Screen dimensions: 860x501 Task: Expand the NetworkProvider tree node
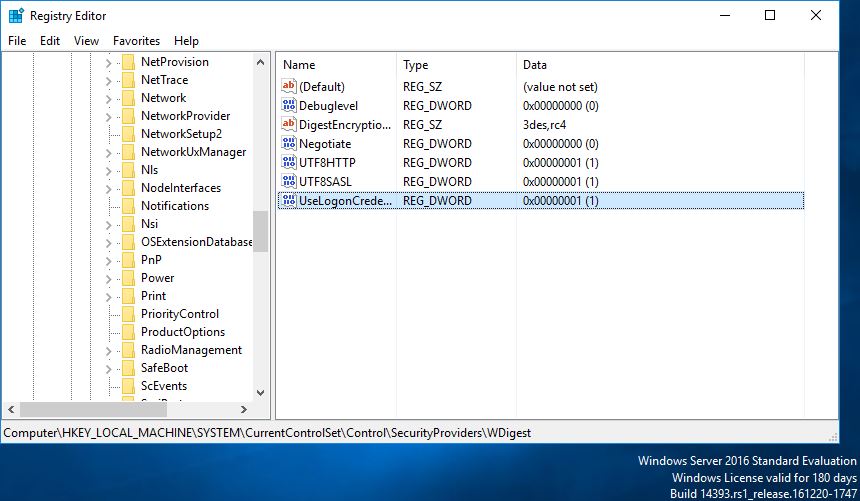(108, 116)
